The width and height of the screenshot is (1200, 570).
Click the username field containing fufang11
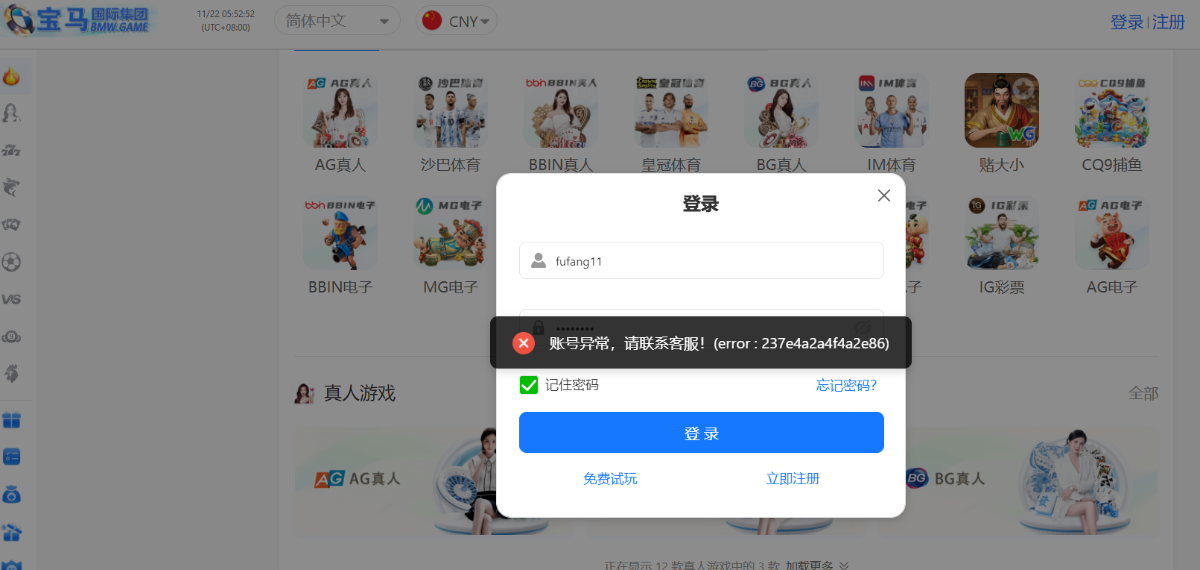pyautogui.click(x=700, y=261)
